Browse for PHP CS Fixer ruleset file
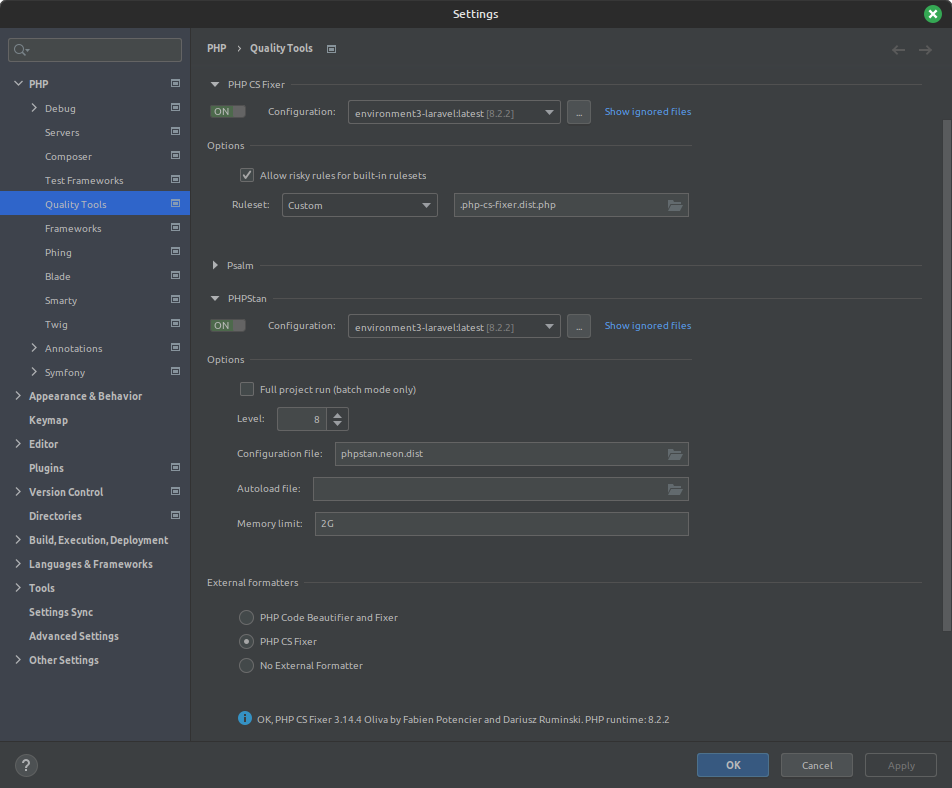The image size is (952, 788). pyautogui.click(x=675, y=205)
